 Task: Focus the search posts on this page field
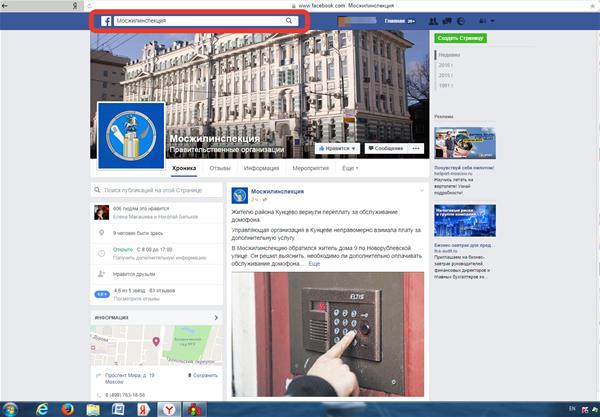pos(157,190)
